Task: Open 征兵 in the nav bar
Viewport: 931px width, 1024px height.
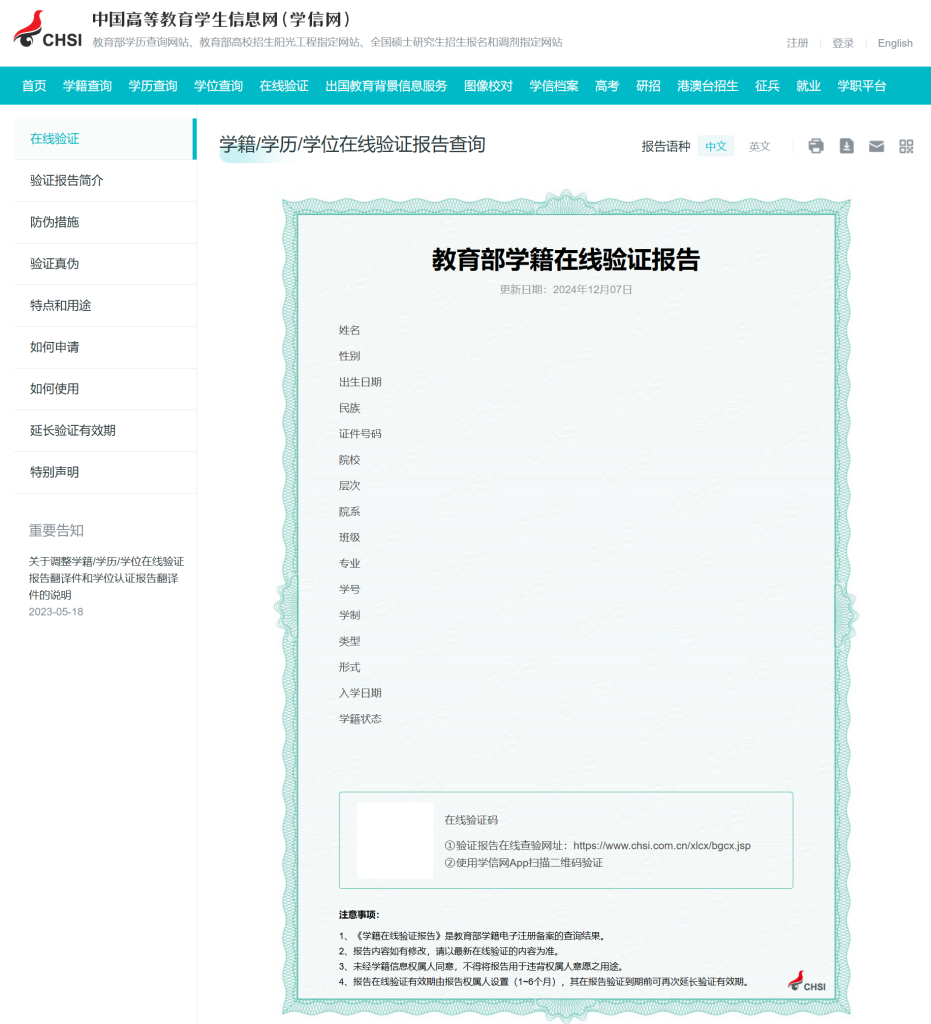Action: [x=767, y=86]
